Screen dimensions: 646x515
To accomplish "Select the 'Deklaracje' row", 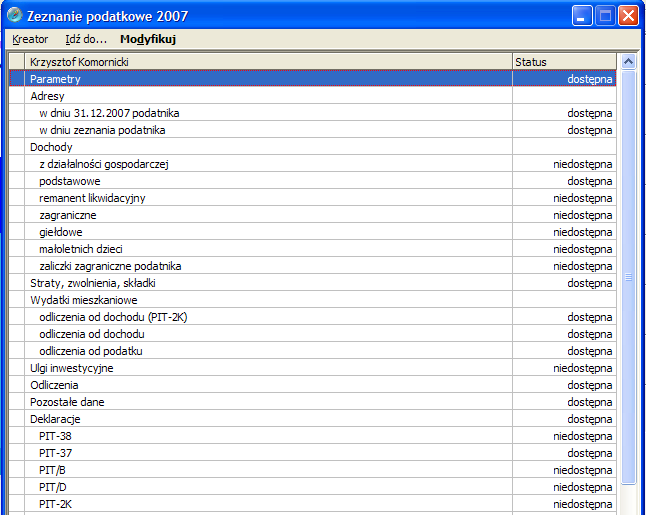I will (313, 419).
